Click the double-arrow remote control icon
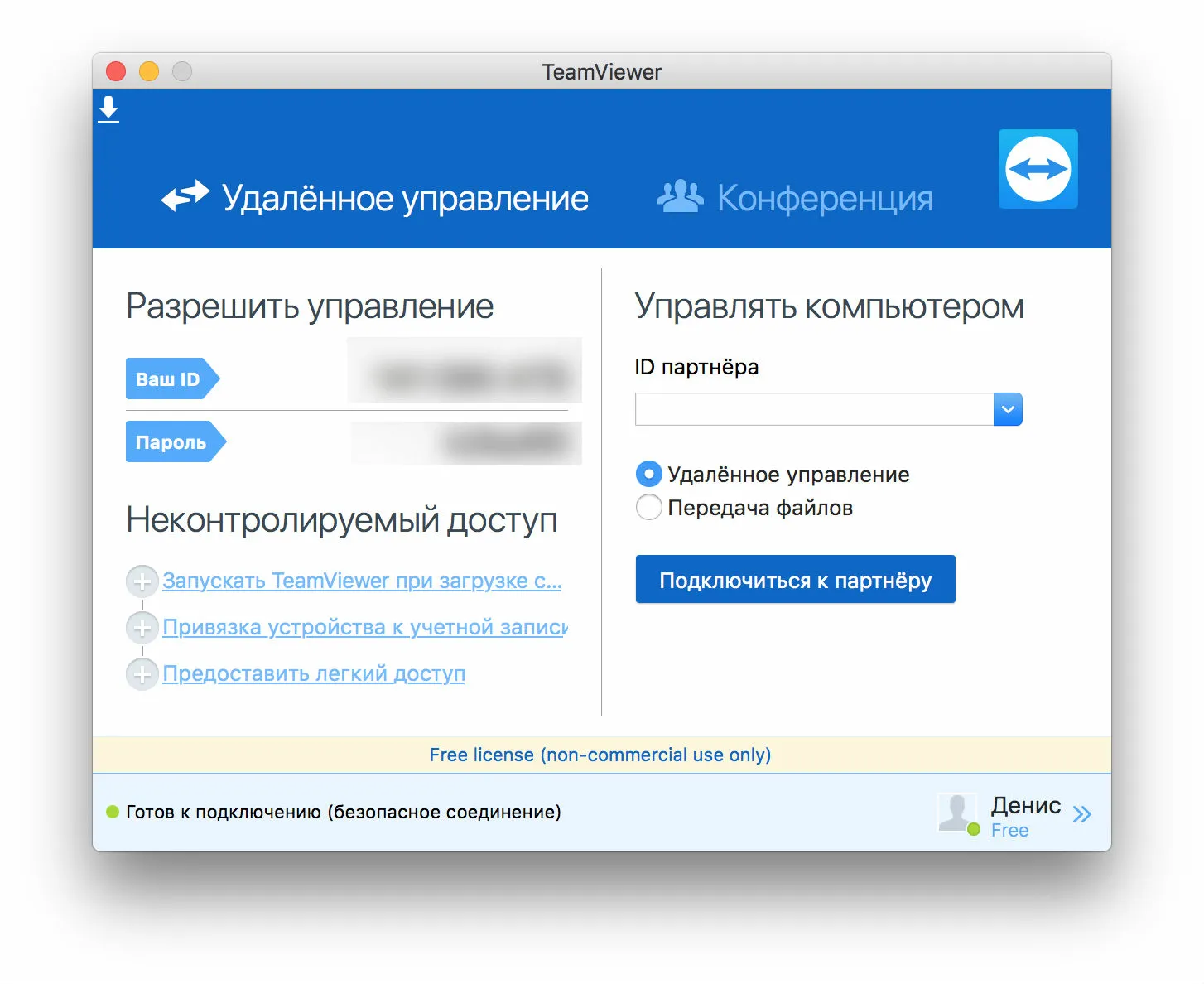This screenshot has width=1204, height=984. 185,197
